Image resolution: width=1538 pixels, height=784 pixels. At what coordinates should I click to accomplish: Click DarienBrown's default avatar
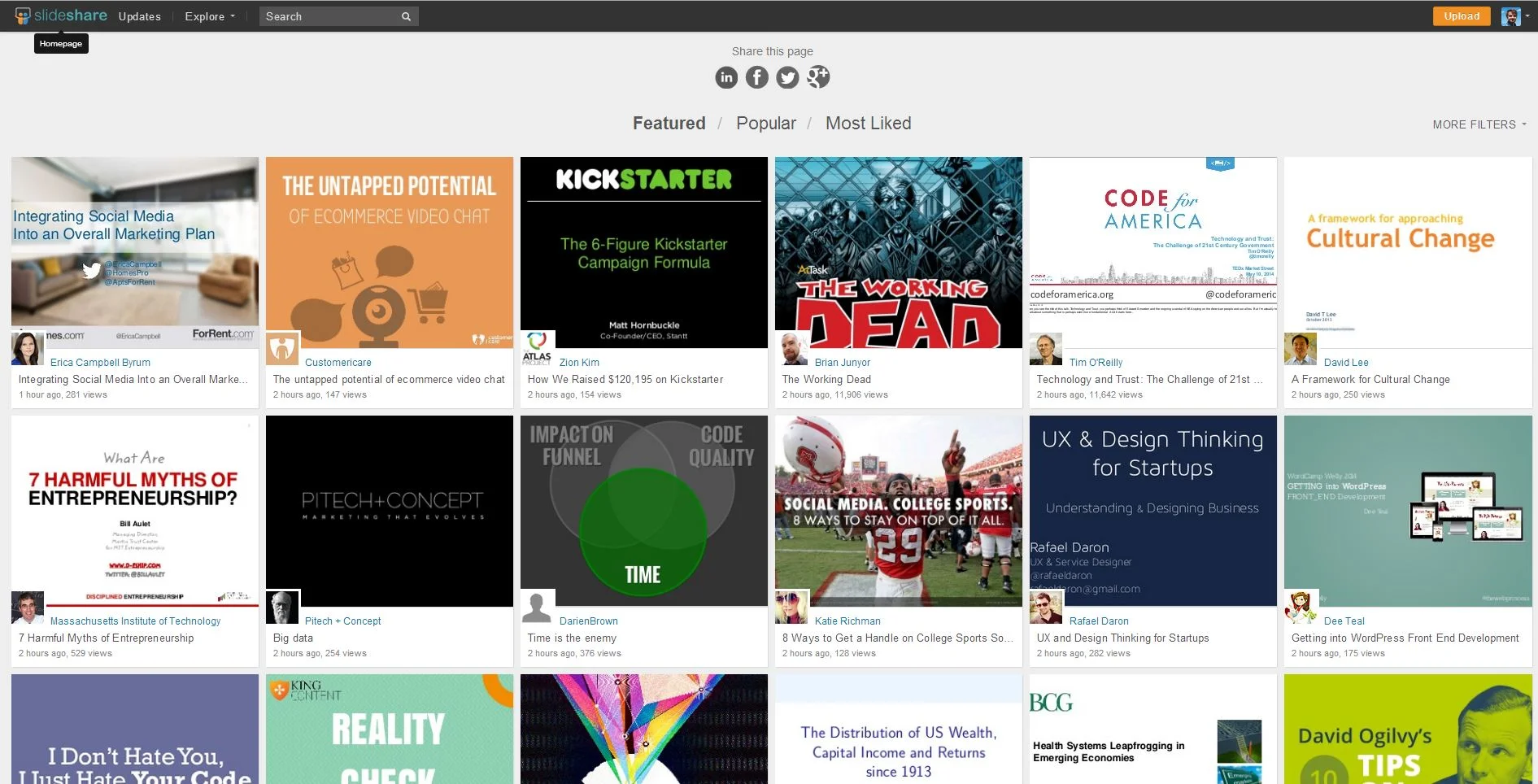(x=537, y=608)
